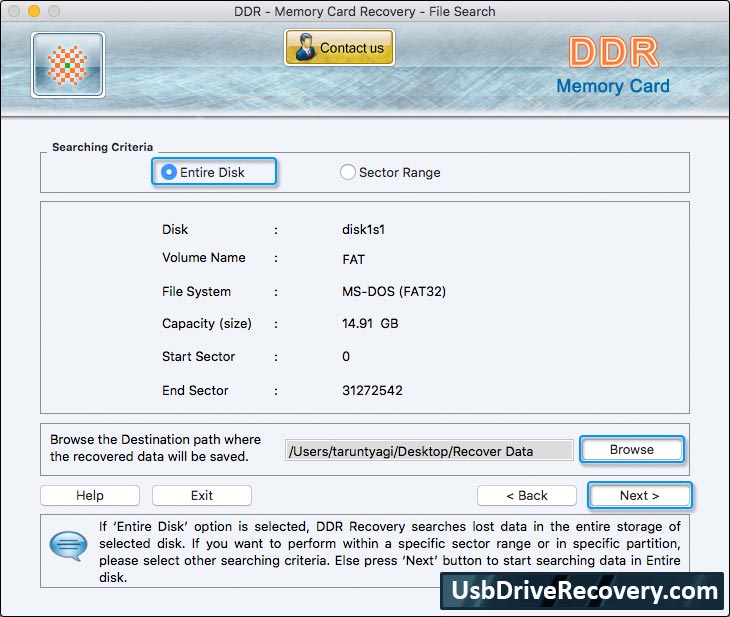730x617 pixels.
Task: Click the disk1s1 disk value
Action: [364, 230]
